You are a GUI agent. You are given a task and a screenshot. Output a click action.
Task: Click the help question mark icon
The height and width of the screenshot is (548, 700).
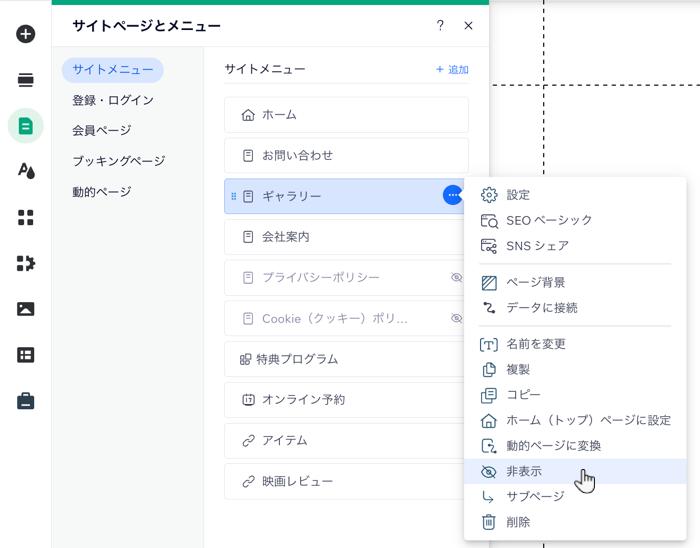point(440,25)
